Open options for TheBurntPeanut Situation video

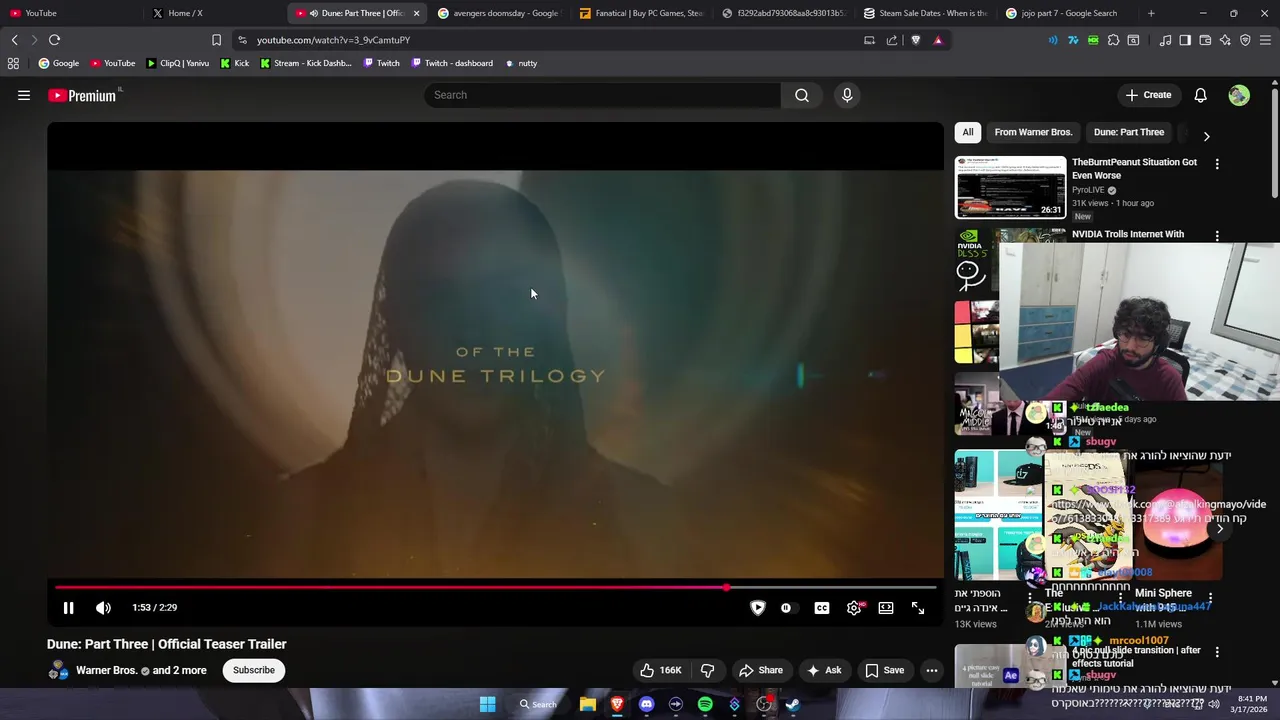pyautogui.click(x=1217, y=164)
